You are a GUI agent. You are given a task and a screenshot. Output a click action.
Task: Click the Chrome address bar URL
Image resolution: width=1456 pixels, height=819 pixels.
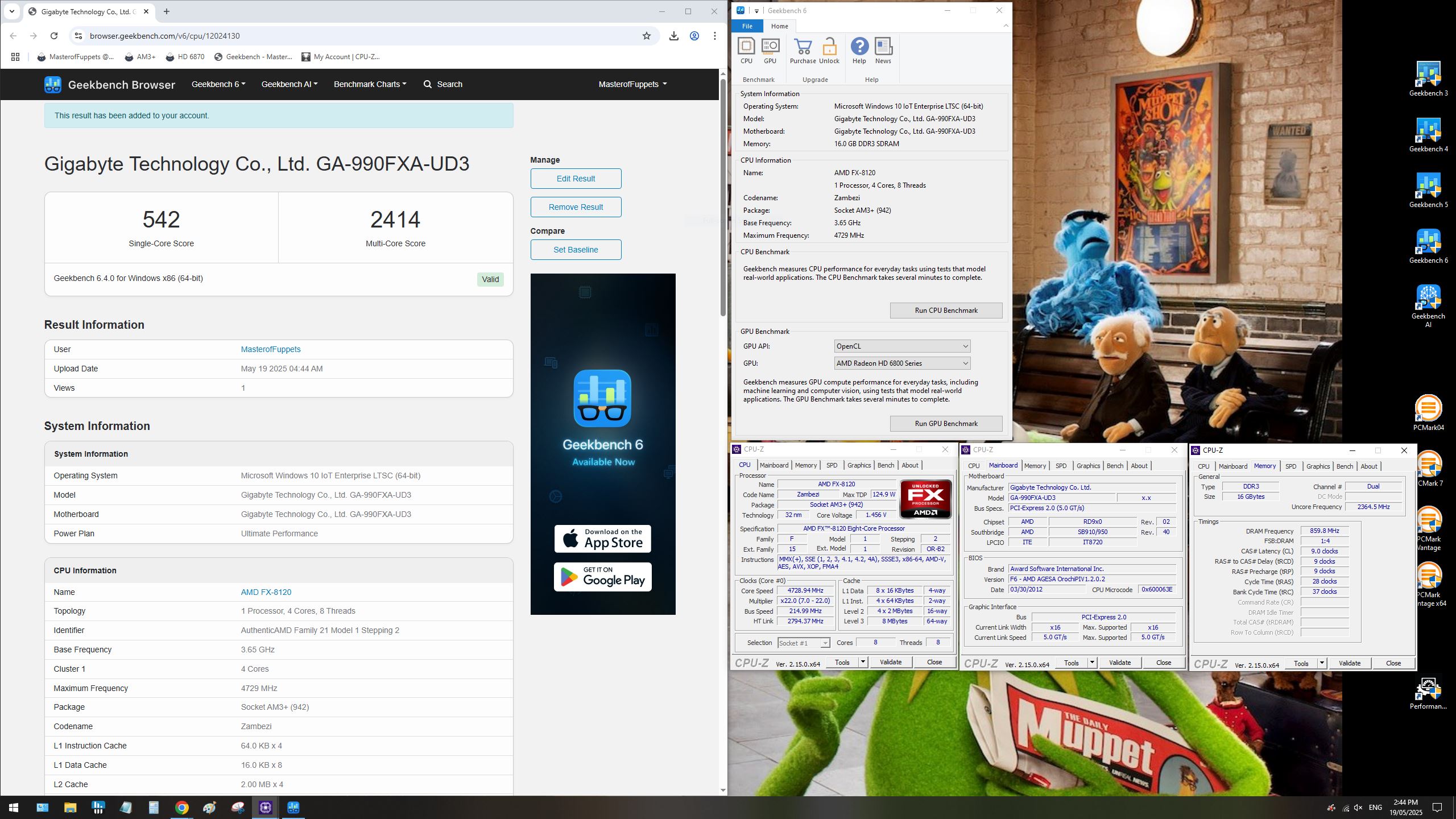(164, 36)
